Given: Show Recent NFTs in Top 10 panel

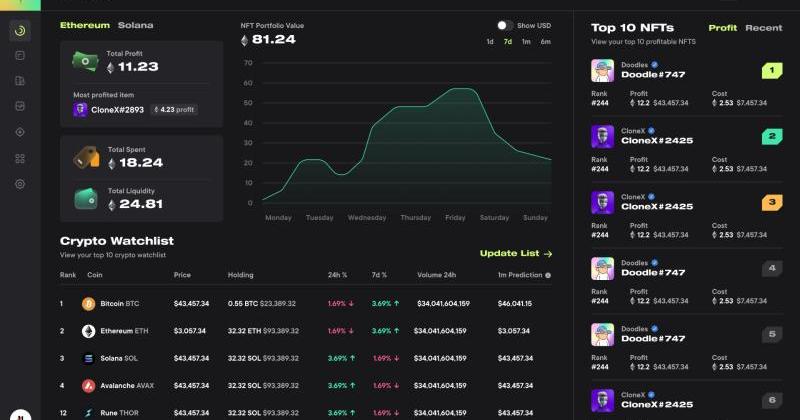Looking at the screenshot, I should coord(763,28).
